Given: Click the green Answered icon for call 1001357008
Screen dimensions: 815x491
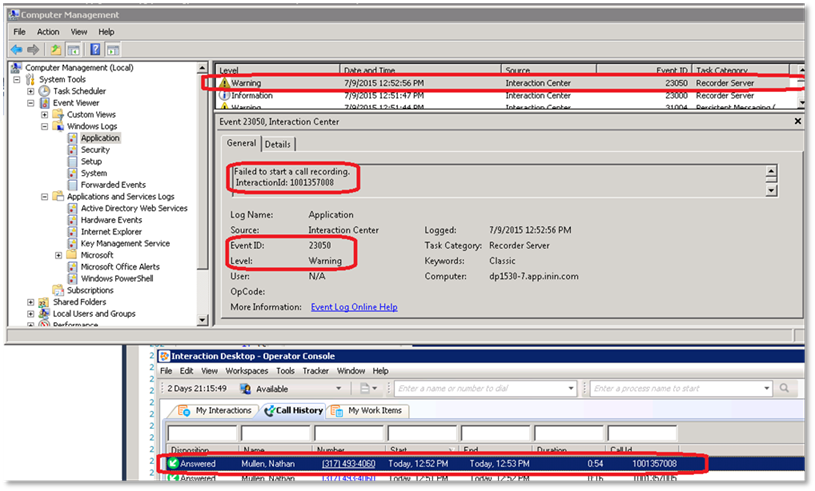Looking at the screenshot, I should [174, 463].
